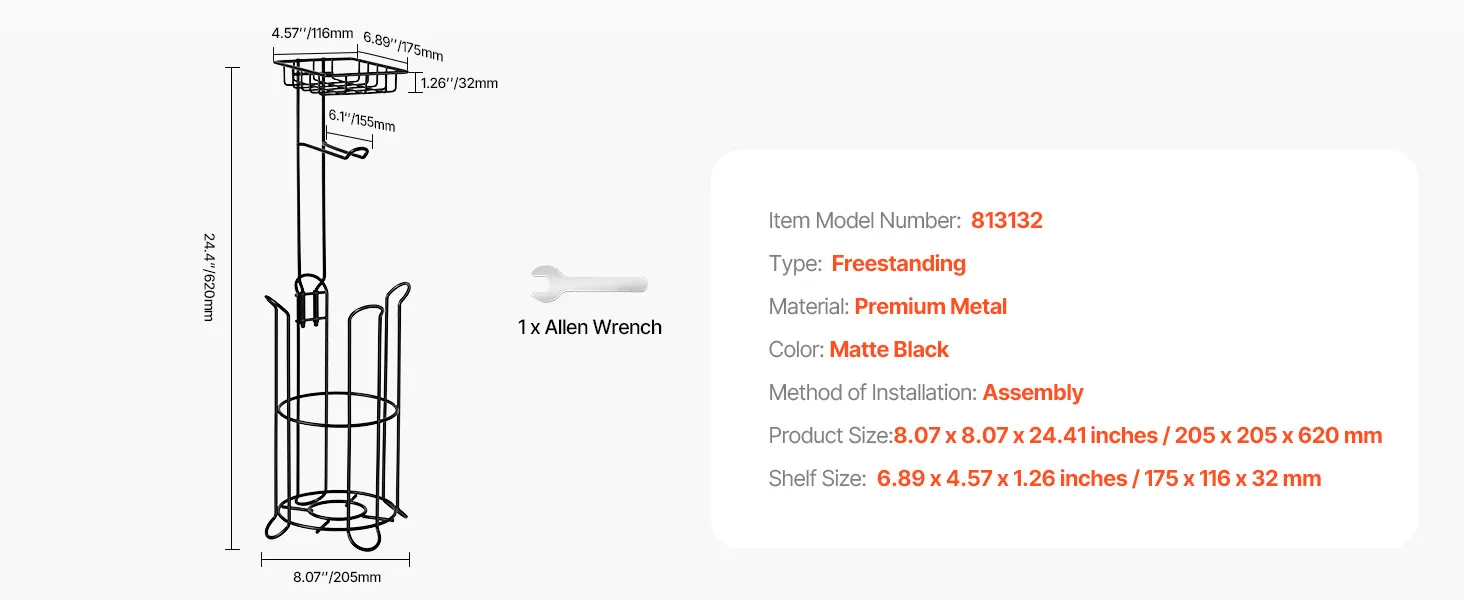Click the top shelf basket drawing
1464x600 pixels.
pos(341,77)
